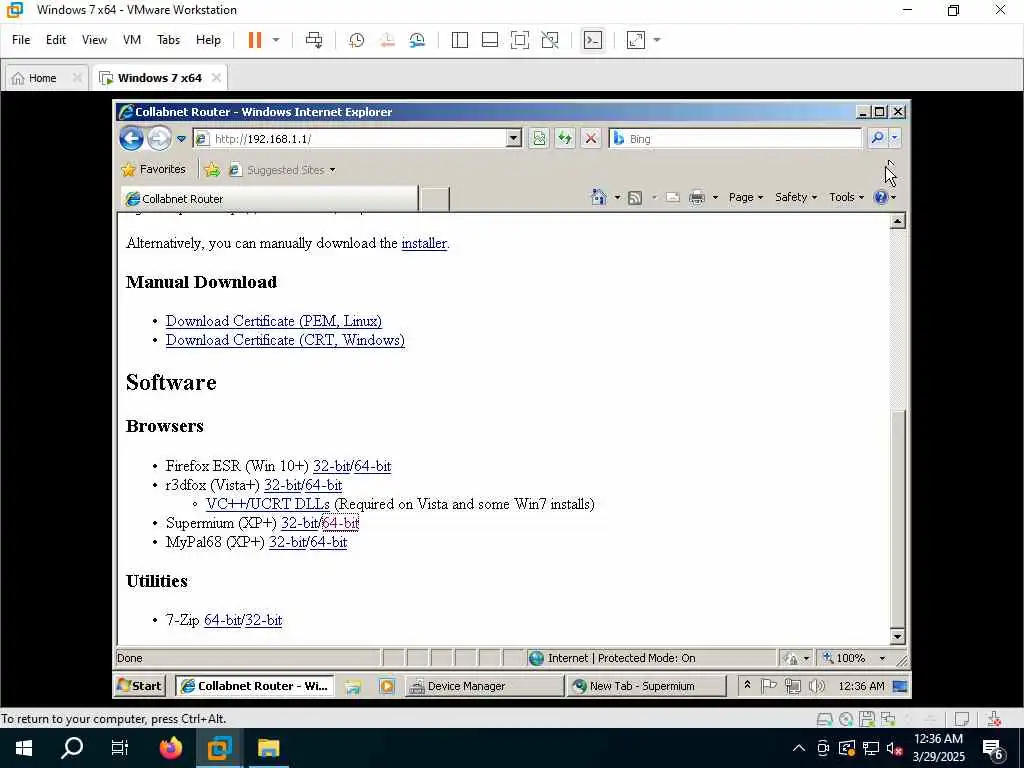
Task: Click the IE RSS feeds icon
Action: click(x=635, y=197)
